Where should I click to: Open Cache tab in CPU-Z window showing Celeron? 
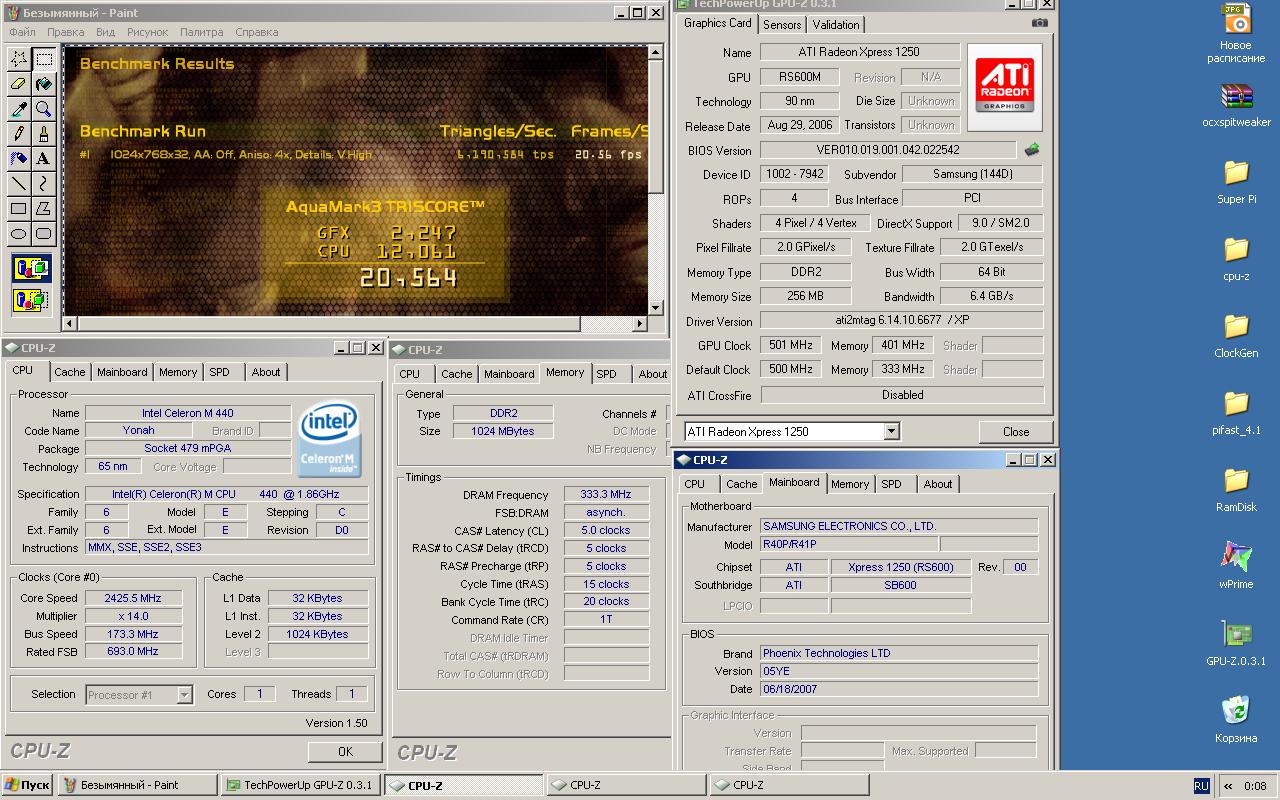point(70,372)
